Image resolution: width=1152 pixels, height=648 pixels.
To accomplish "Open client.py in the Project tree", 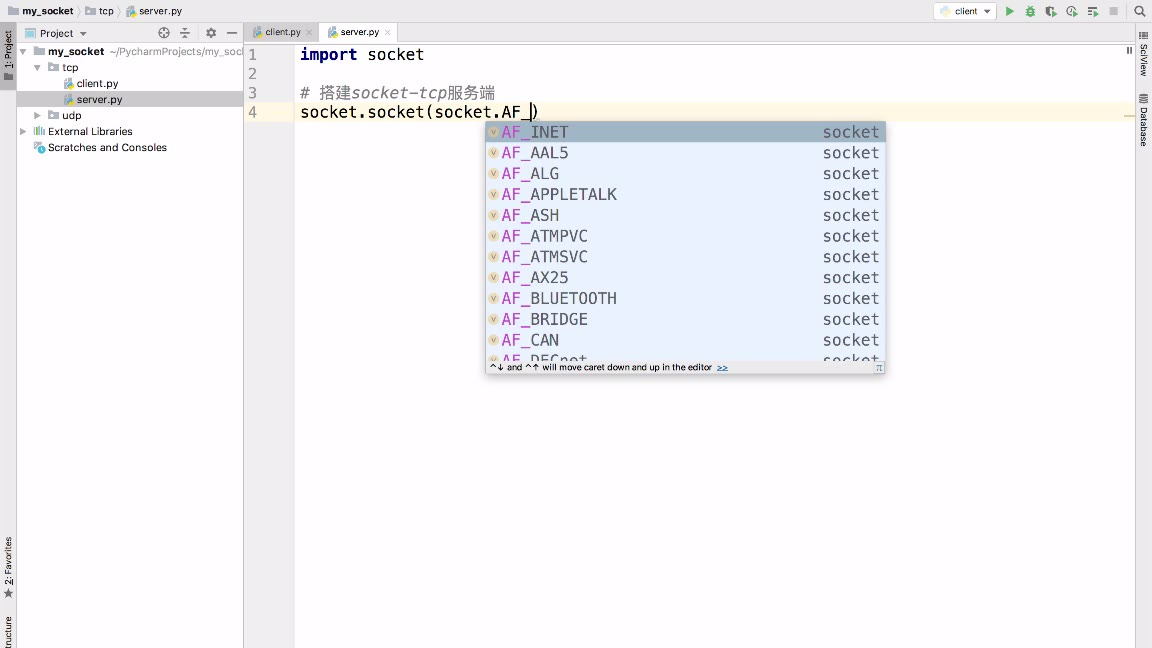I will pos(97,84).
